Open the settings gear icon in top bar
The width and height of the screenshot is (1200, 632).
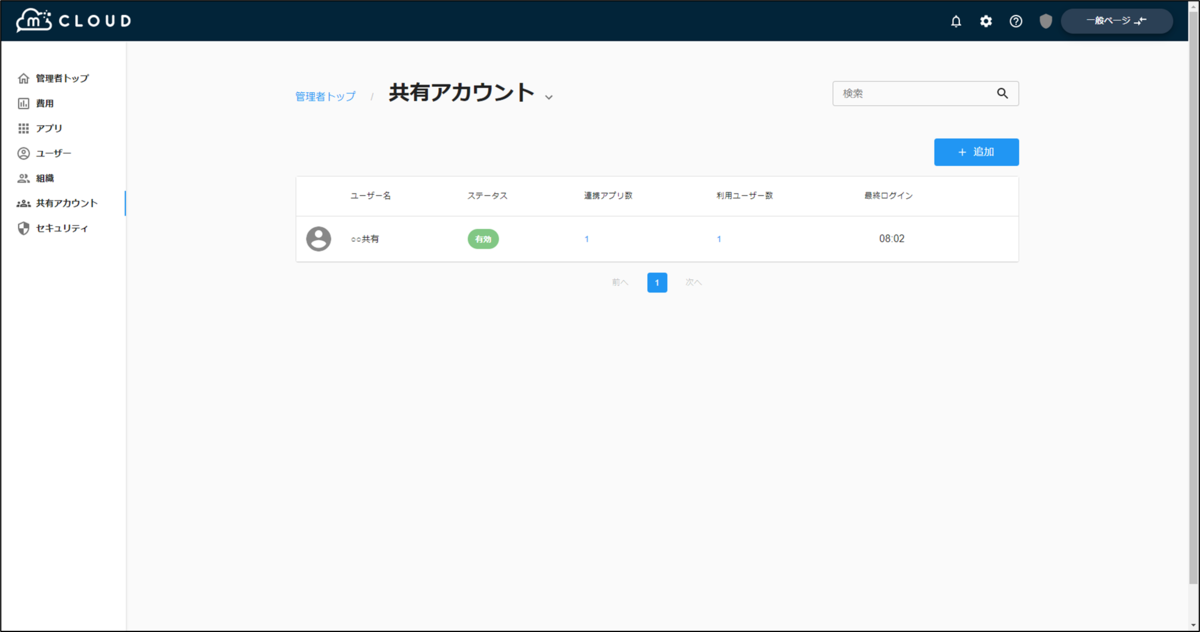pyautogui.click(x=986, y=20)
